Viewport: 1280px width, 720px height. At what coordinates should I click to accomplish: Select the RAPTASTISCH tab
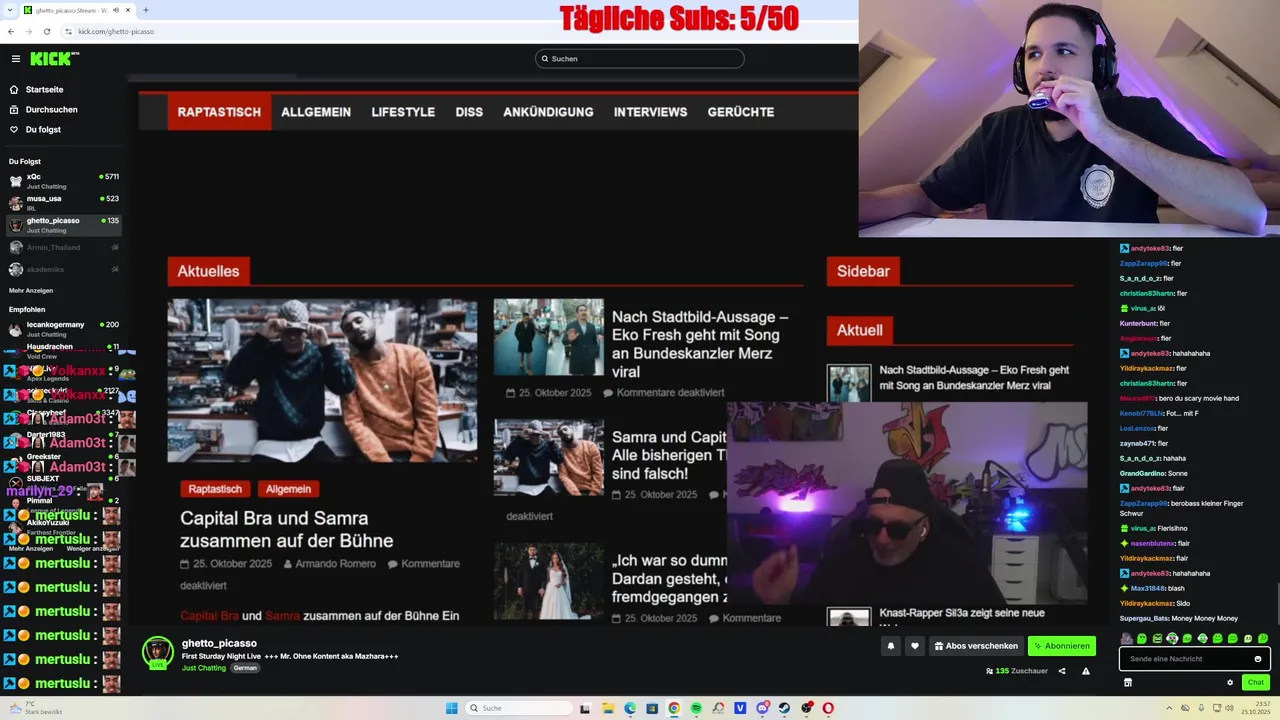[219, 112]
